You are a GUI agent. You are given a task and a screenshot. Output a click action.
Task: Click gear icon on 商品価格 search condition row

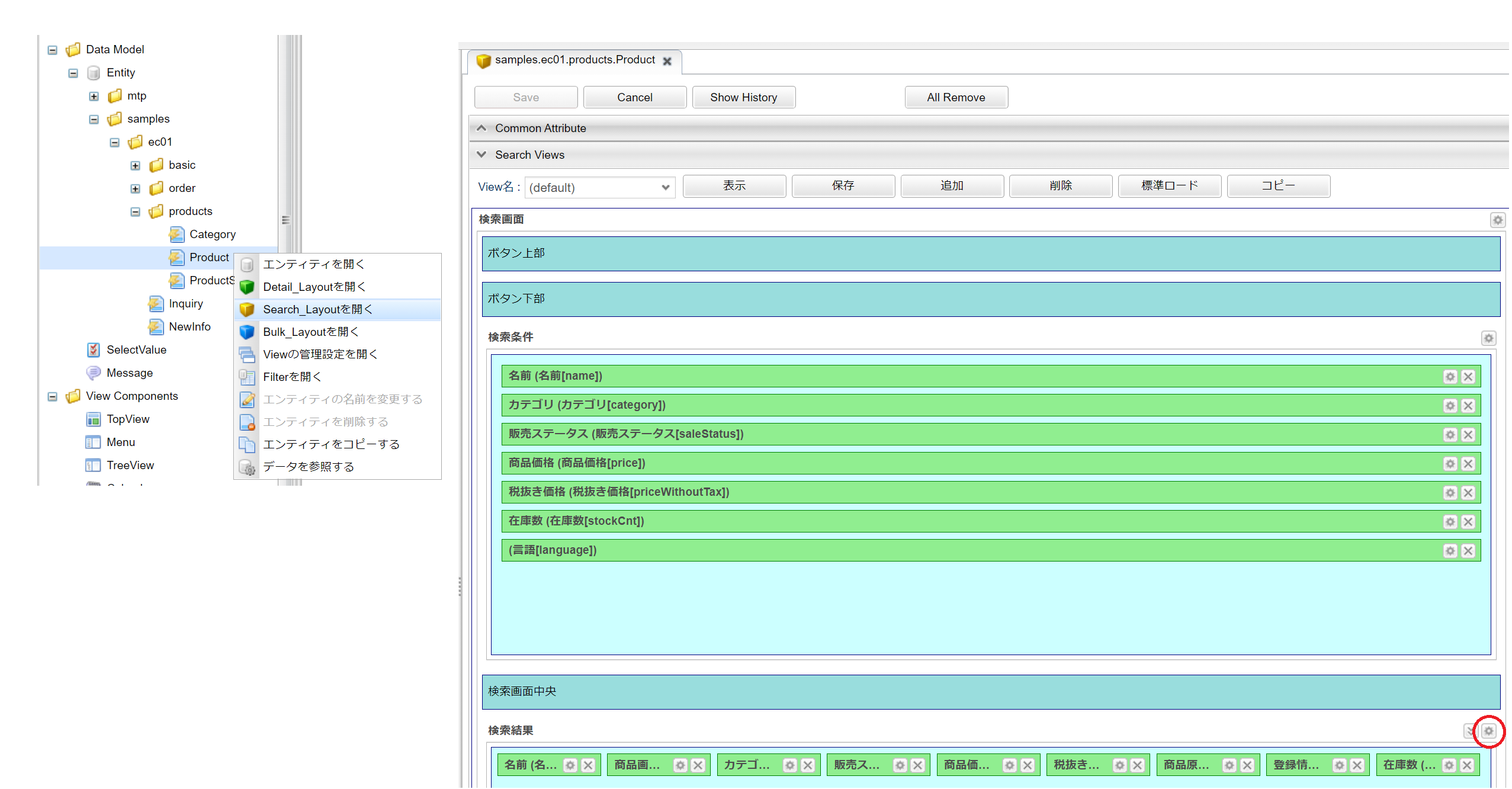click(1449, 463)
